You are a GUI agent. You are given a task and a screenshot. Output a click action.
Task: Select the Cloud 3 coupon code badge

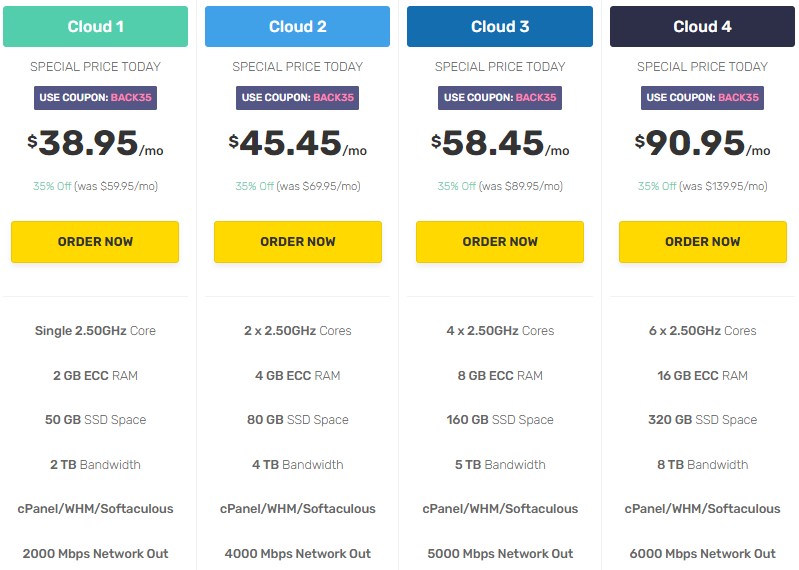(500, 98)
